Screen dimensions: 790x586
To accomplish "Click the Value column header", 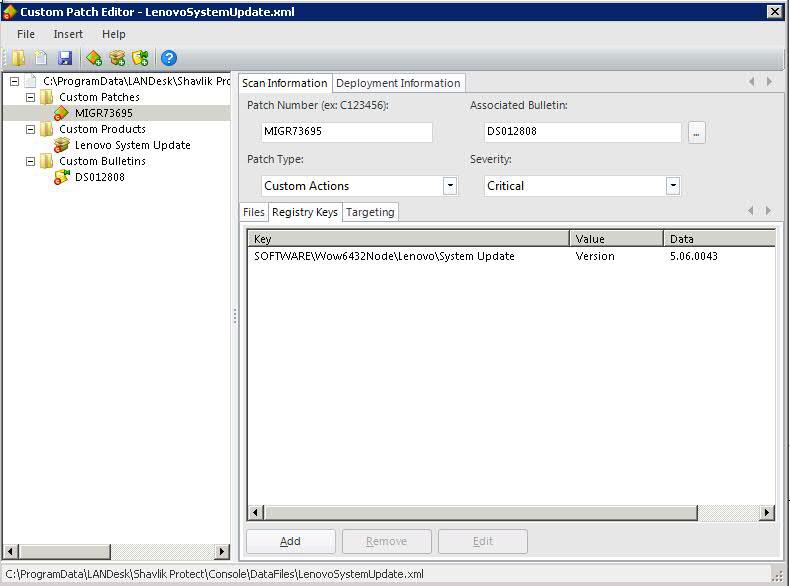I will 616,238.
